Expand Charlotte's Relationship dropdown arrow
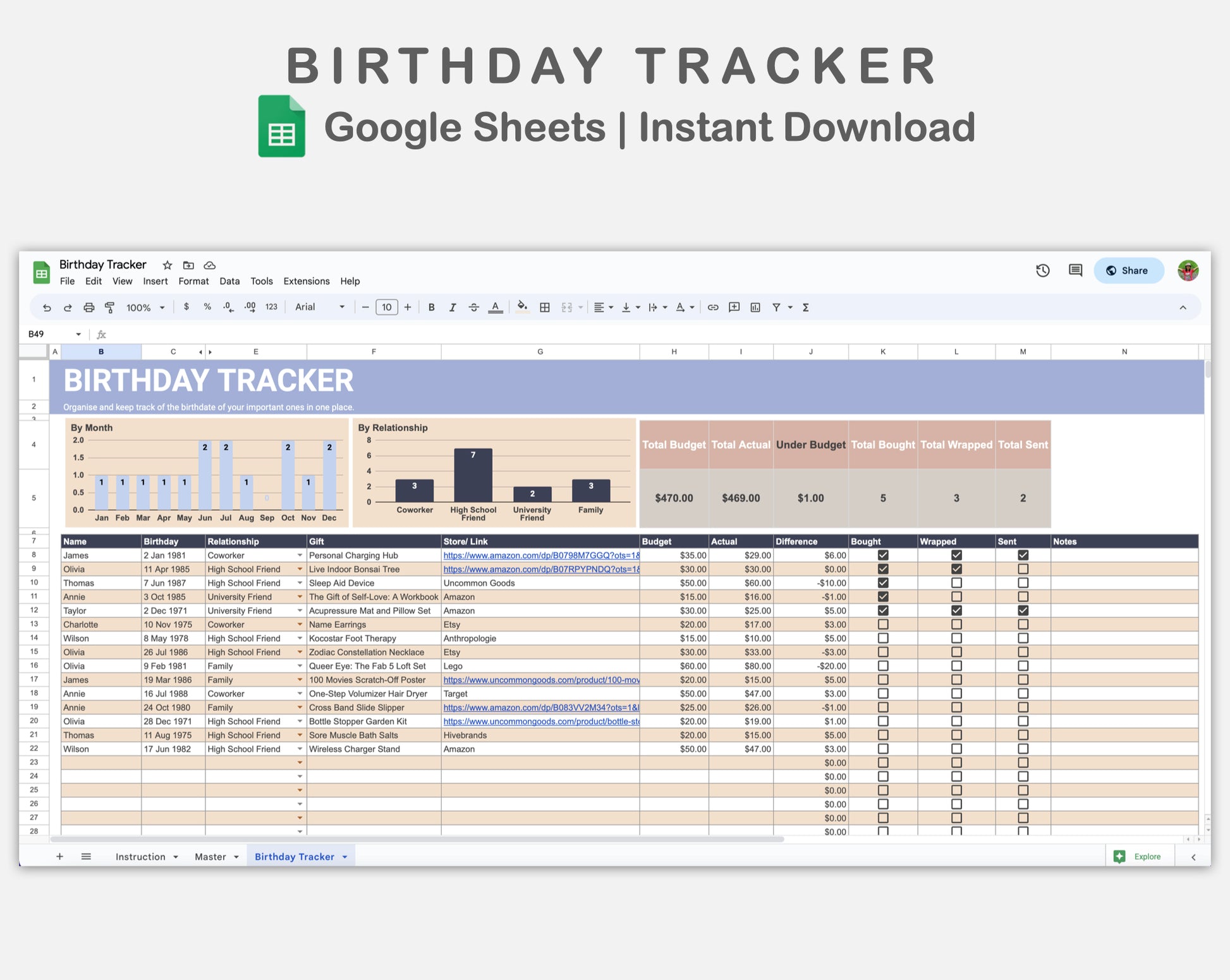This screenshot has height=980, width=1230. (x=300, y=625)
